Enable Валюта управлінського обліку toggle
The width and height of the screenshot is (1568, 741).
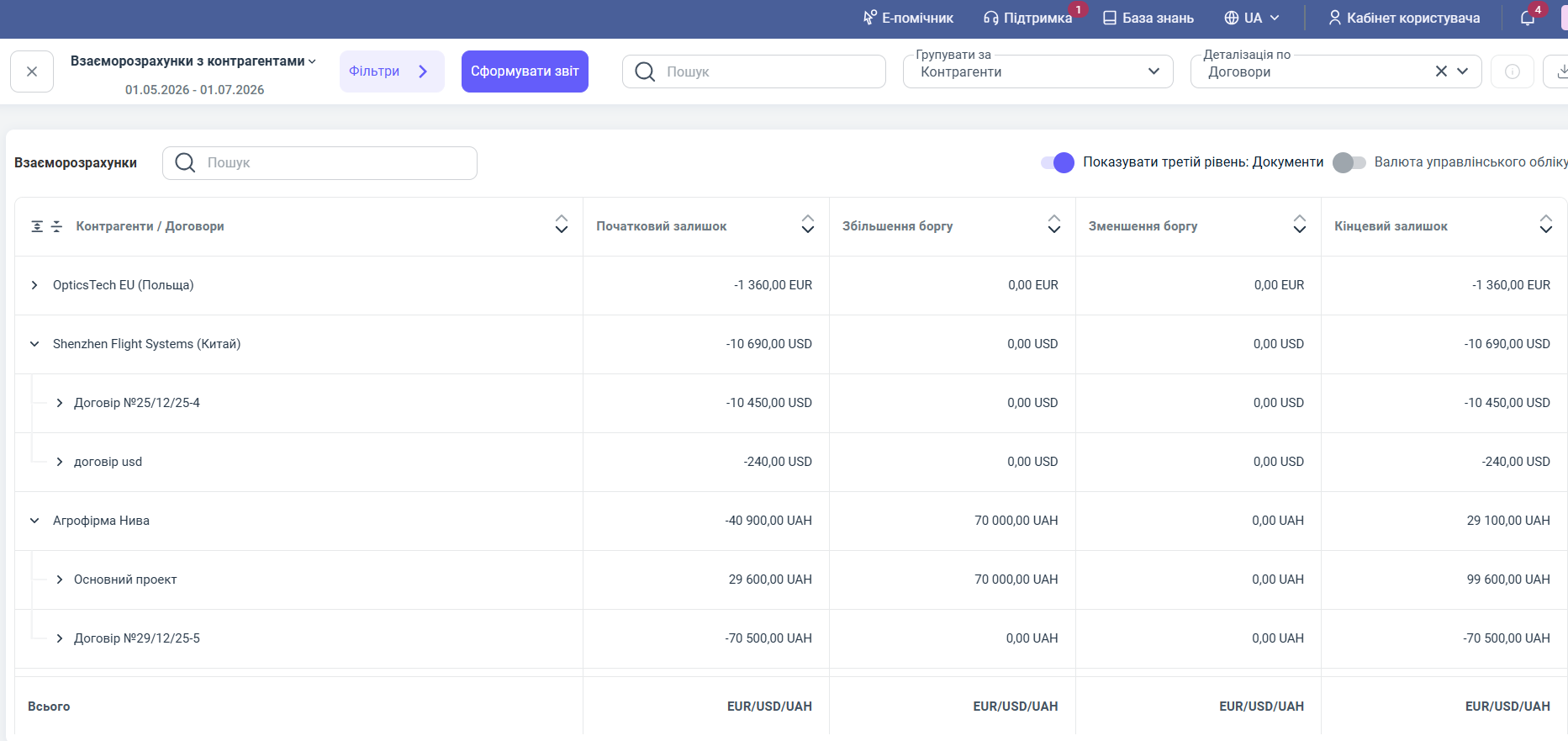click(x=1349, y=162)
